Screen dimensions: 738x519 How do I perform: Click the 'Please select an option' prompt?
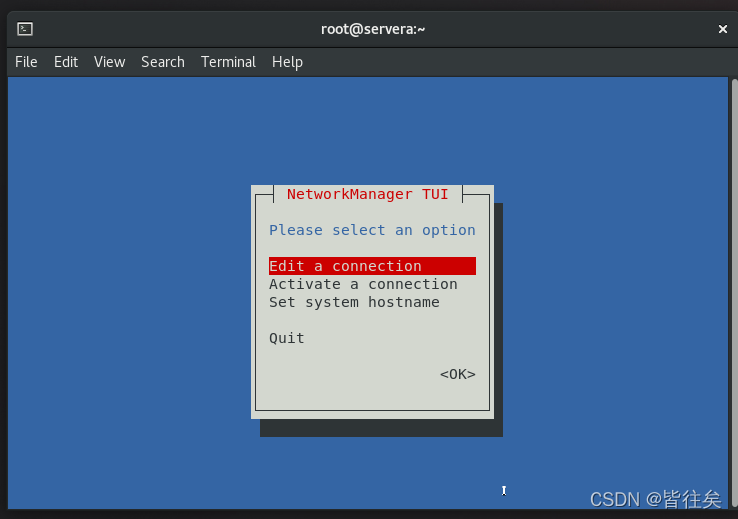pyautogui.click(x=372, y=230)
